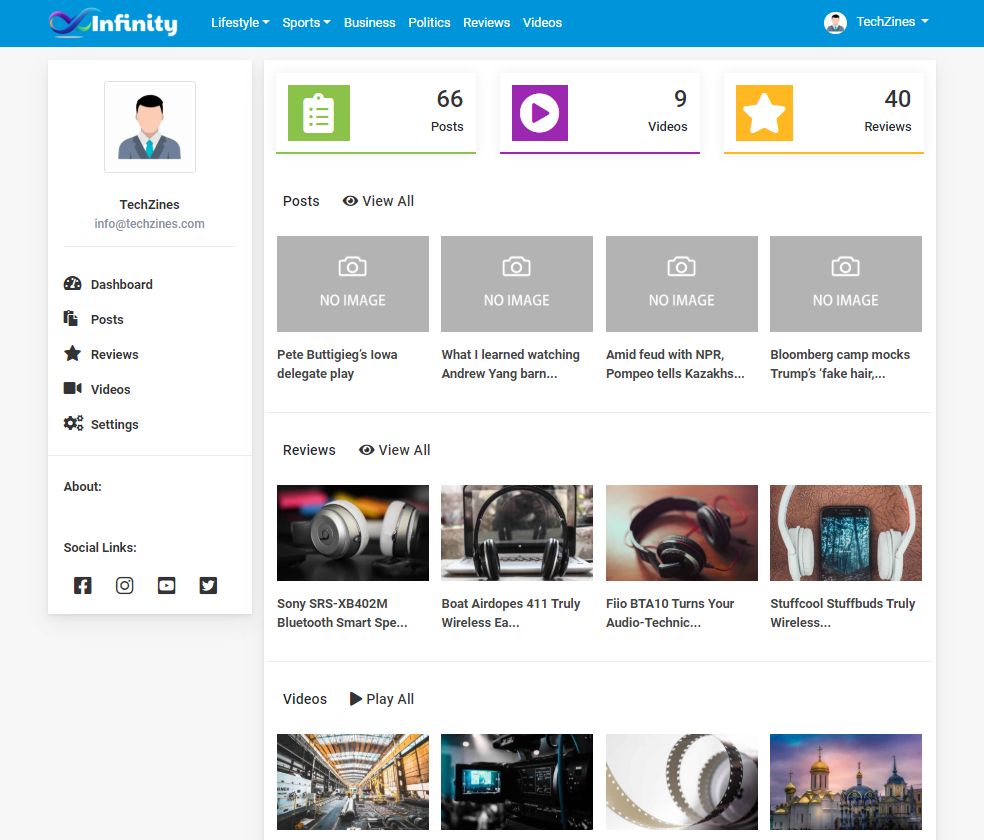The image size is (984, 840).
Task: Click View All next to Posts
Action: point(378,201)
